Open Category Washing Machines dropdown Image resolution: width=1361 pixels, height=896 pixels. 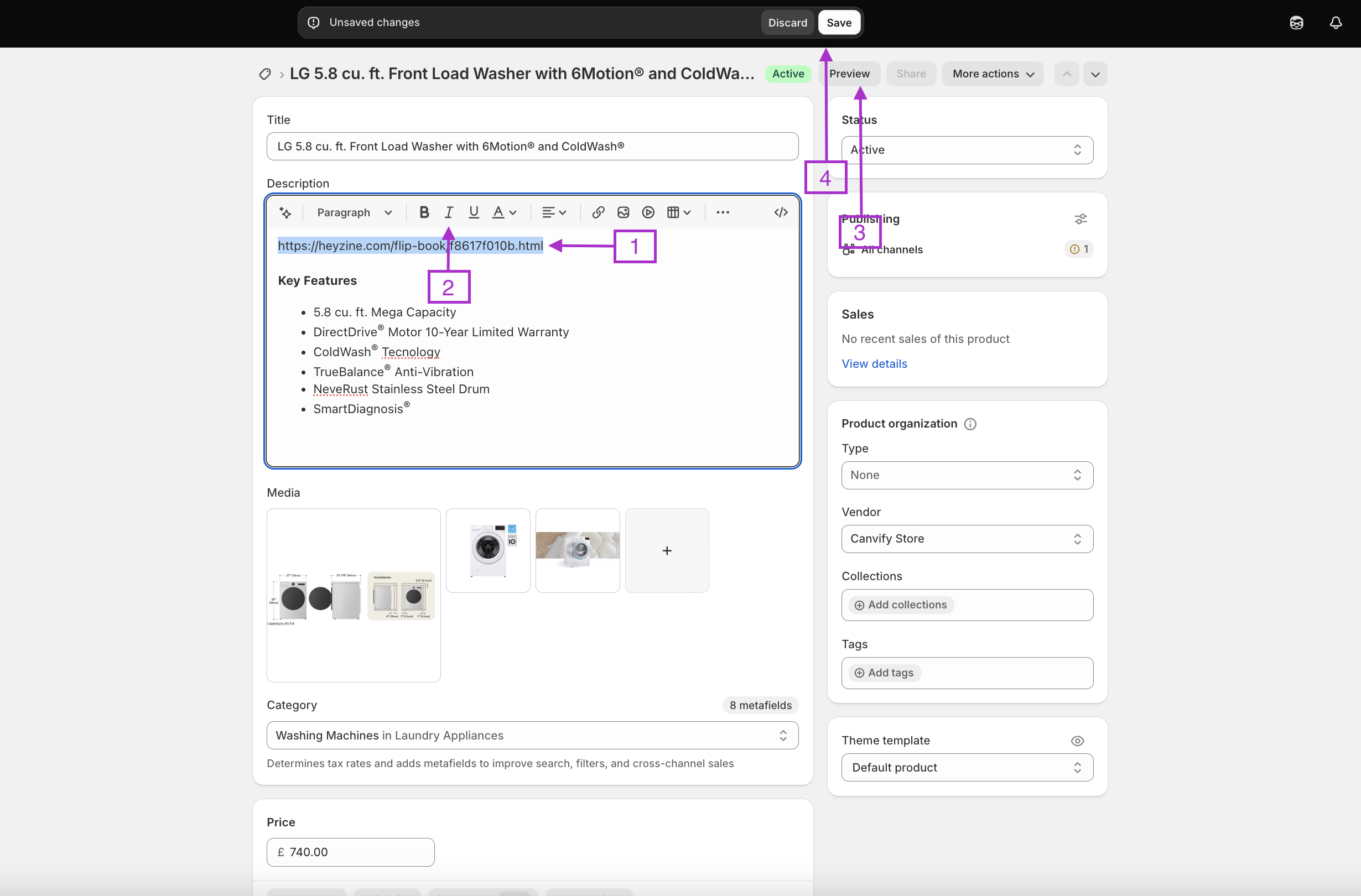click(x=532, y=735)
